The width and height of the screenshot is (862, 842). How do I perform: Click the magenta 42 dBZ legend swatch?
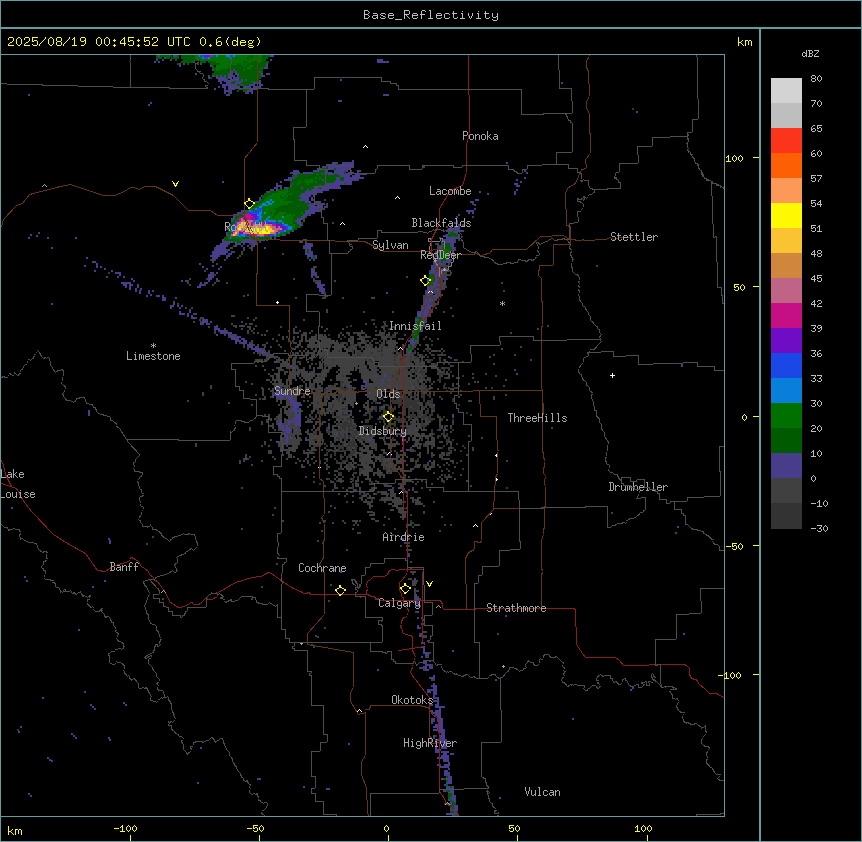(786, 315)
